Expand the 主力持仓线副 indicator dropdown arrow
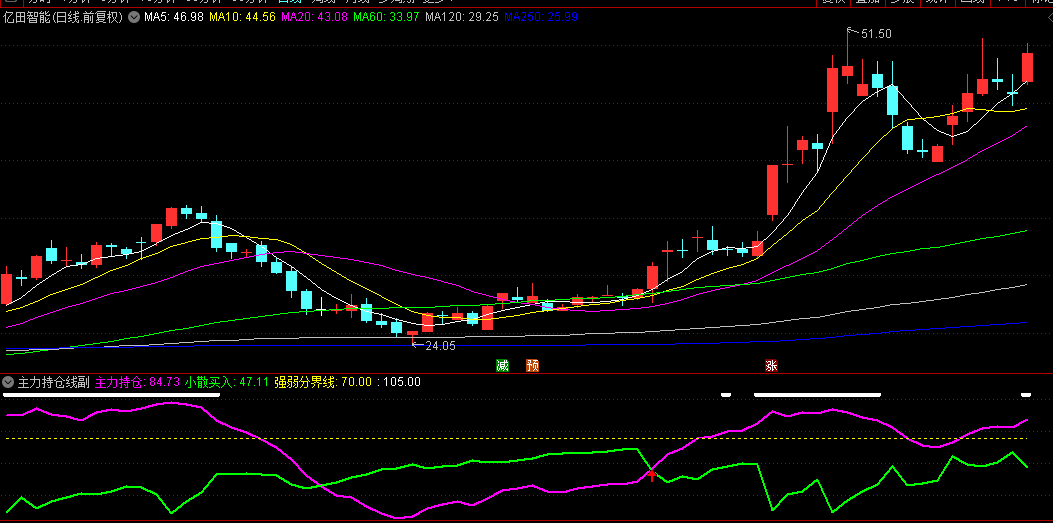The height and width of the screenshot is (523, 1053). coord(8,383)
